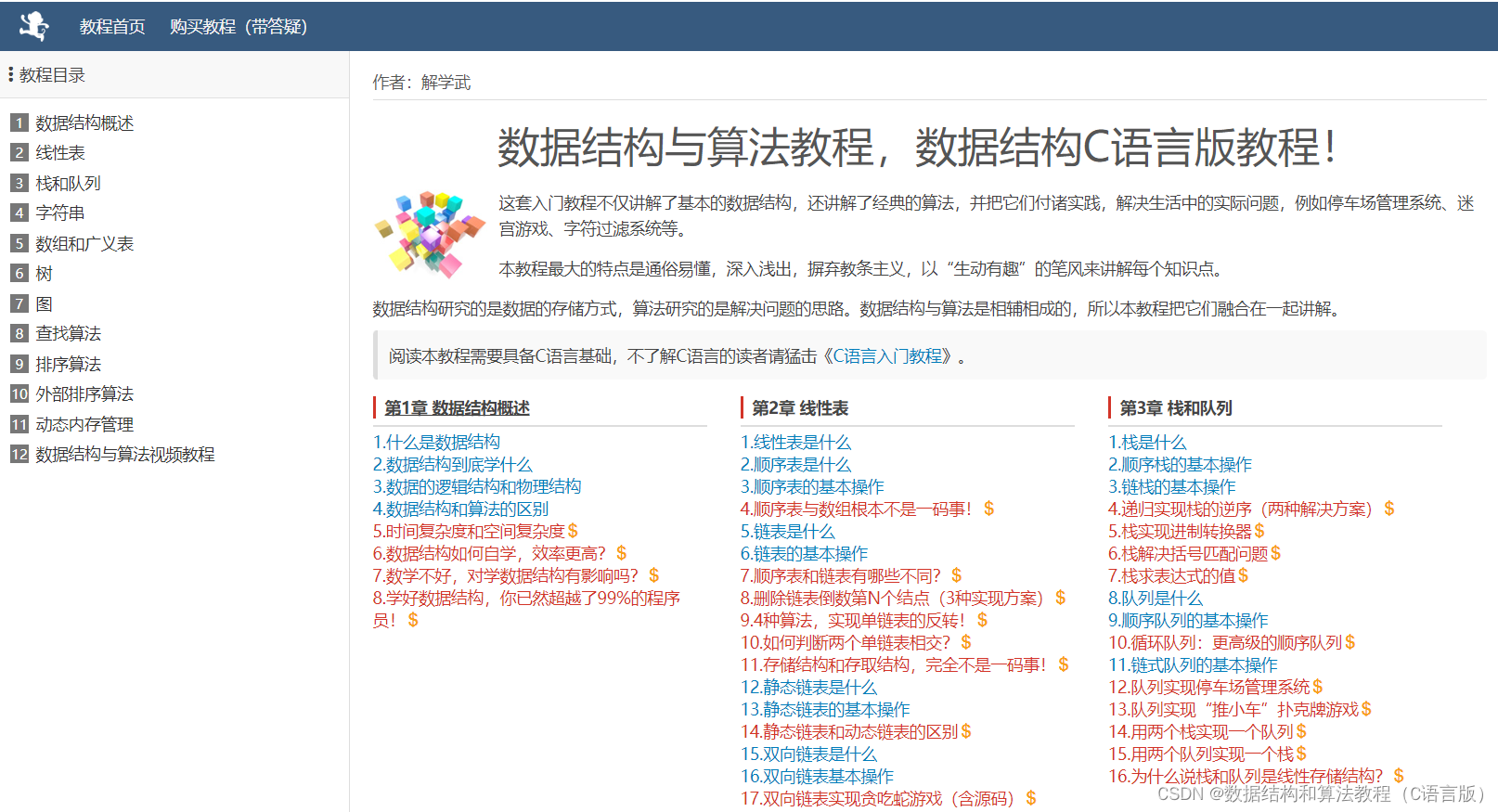Click the 第3章 栈和队列 heading
The height and width of the screenshot is (812, 1498).
[x=1176, y=408]
